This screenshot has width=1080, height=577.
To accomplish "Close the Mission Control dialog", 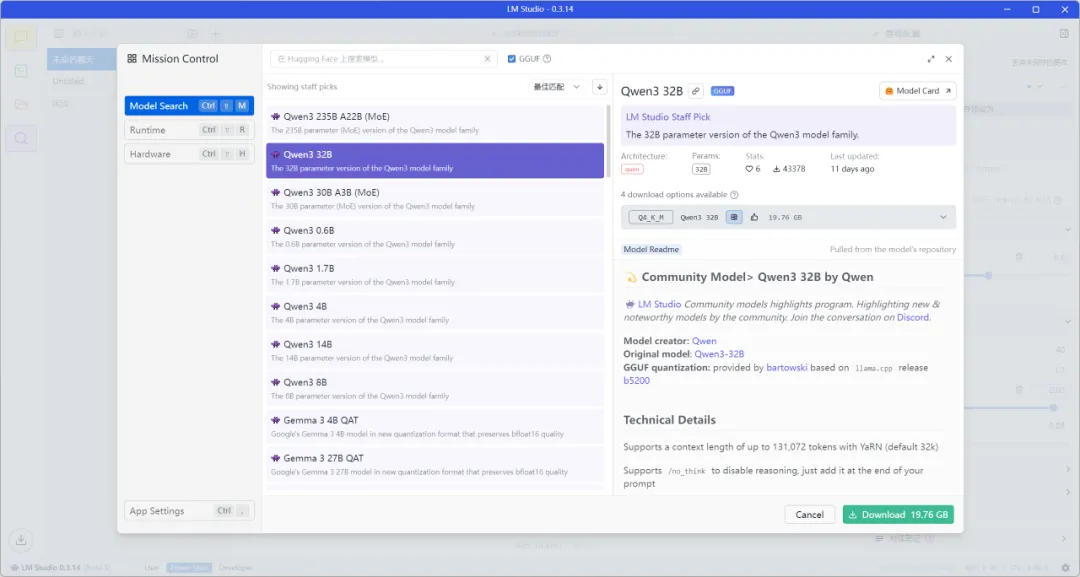I will pos(948,59).
